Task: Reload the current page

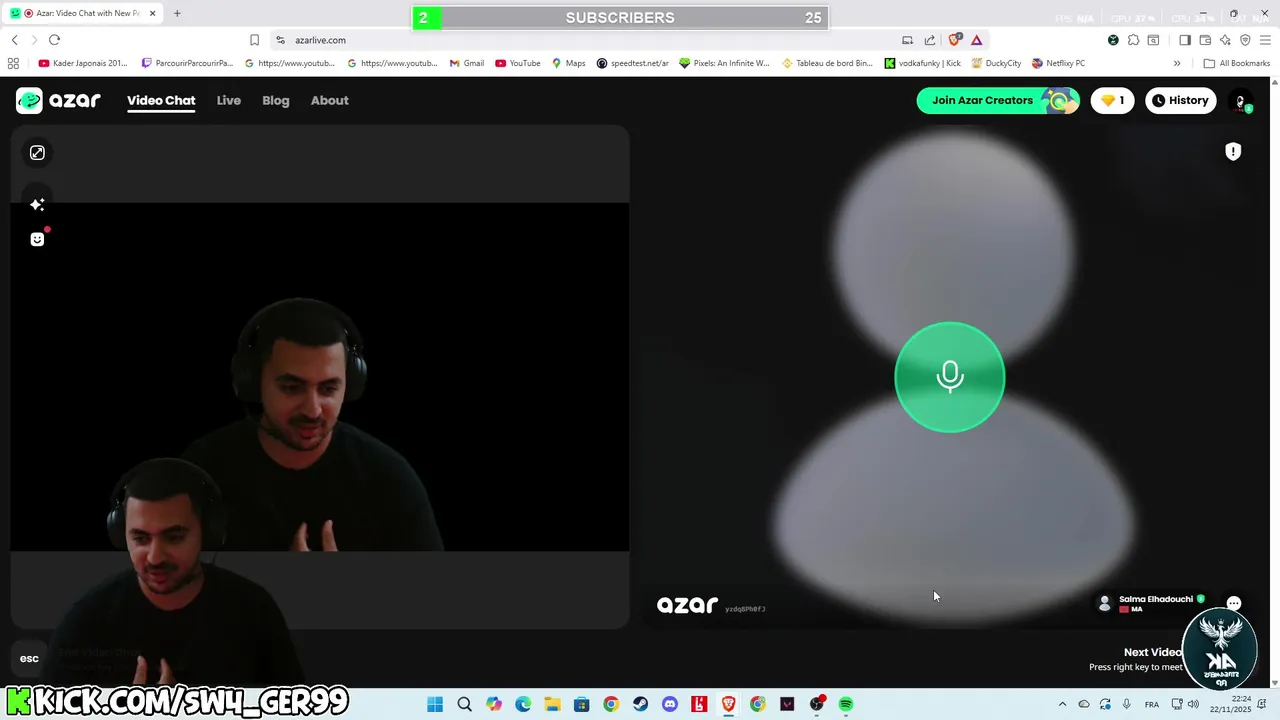Action: pyautogui.click(x=54, y=40)
